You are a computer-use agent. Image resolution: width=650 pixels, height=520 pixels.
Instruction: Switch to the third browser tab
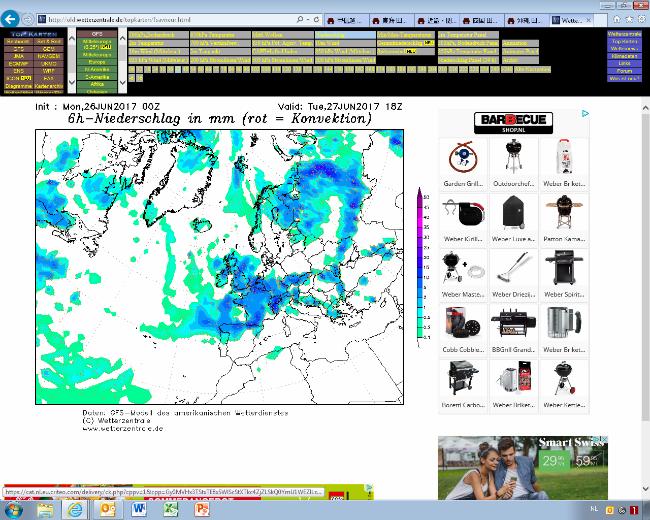tap(436, 20)
